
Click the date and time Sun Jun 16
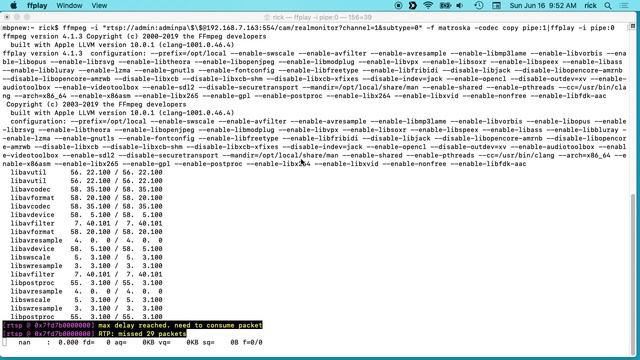543,6
